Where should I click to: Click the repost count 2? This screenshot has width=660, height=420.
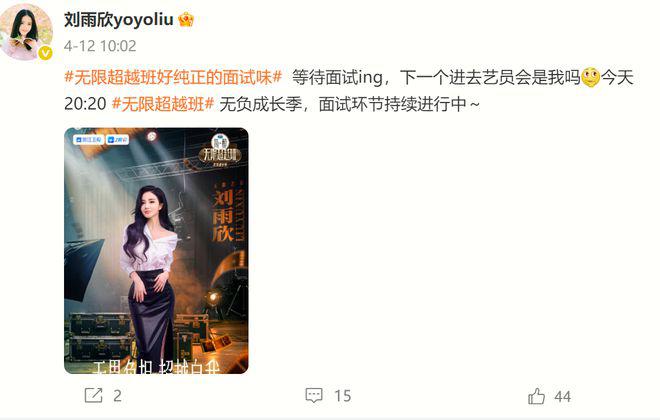[x=117, y=396]
